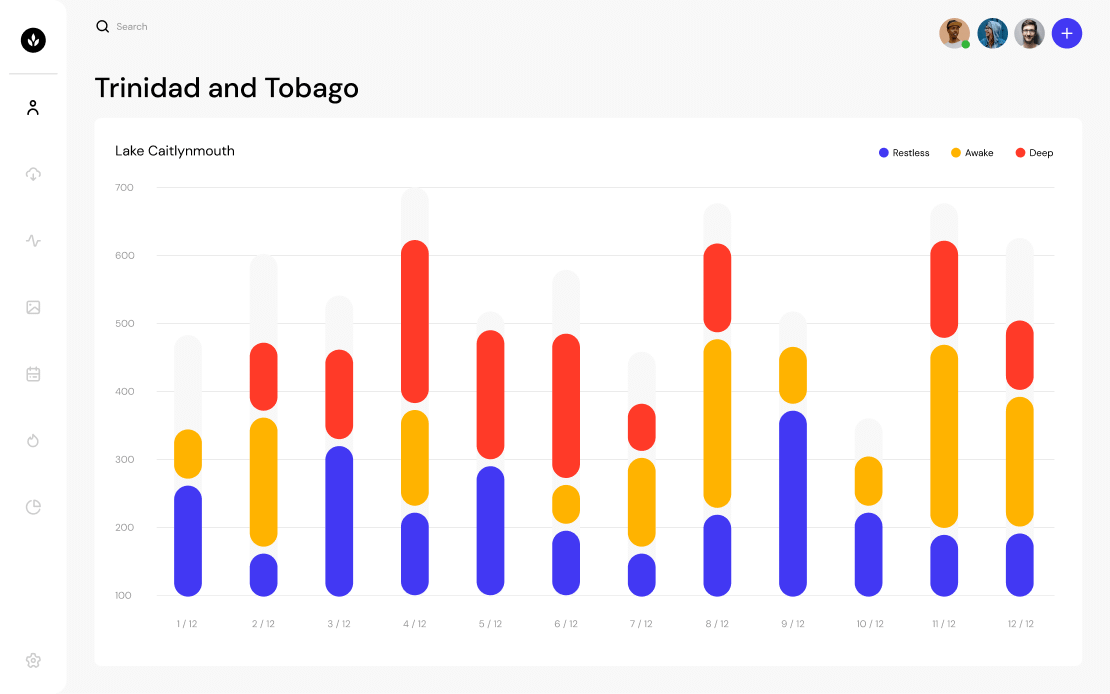Viewport: 1110px width, 694px height.
Task: Open the settings gear icon
Action: (x=33, y=661)
